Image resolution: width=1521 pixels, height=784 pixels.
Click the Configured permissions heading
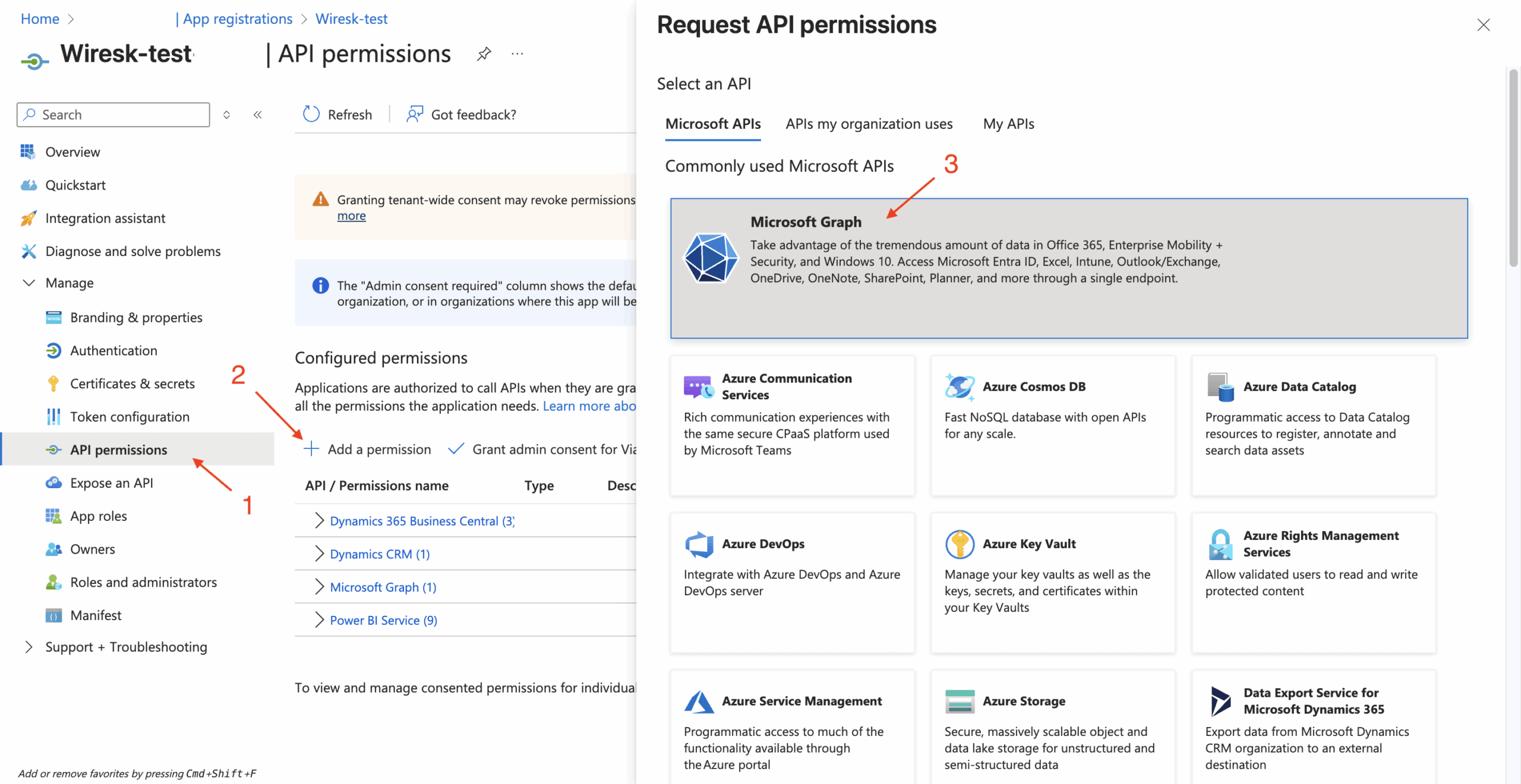[x=381, y=358]
